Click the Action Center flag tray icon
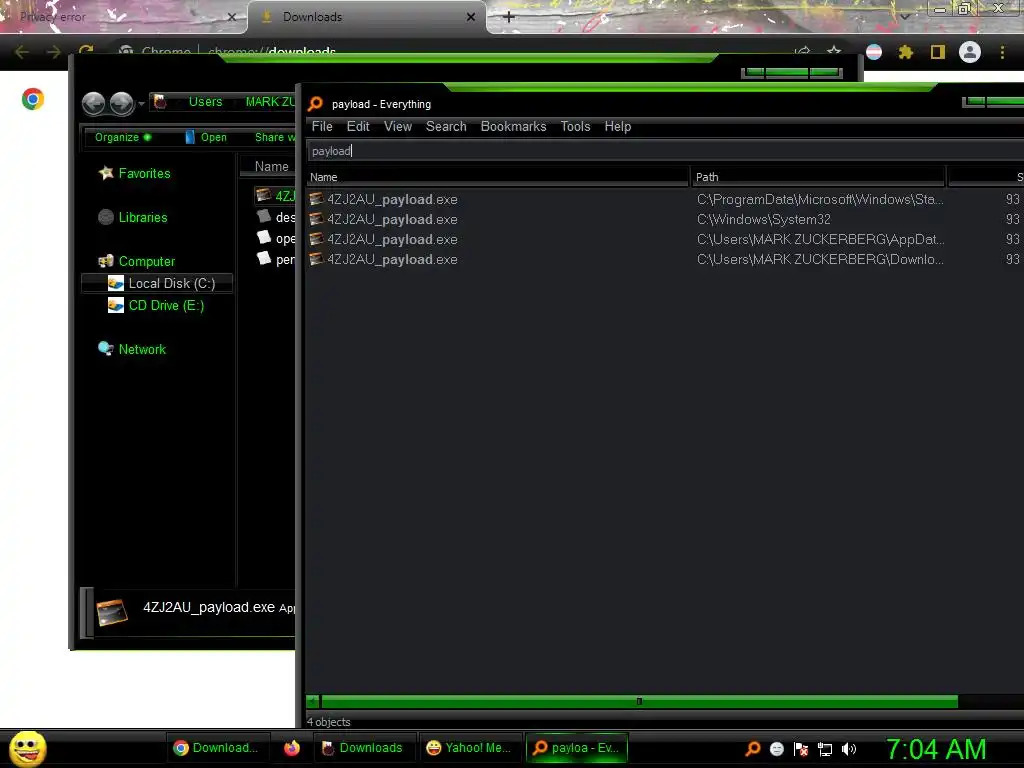 (801, 749)
